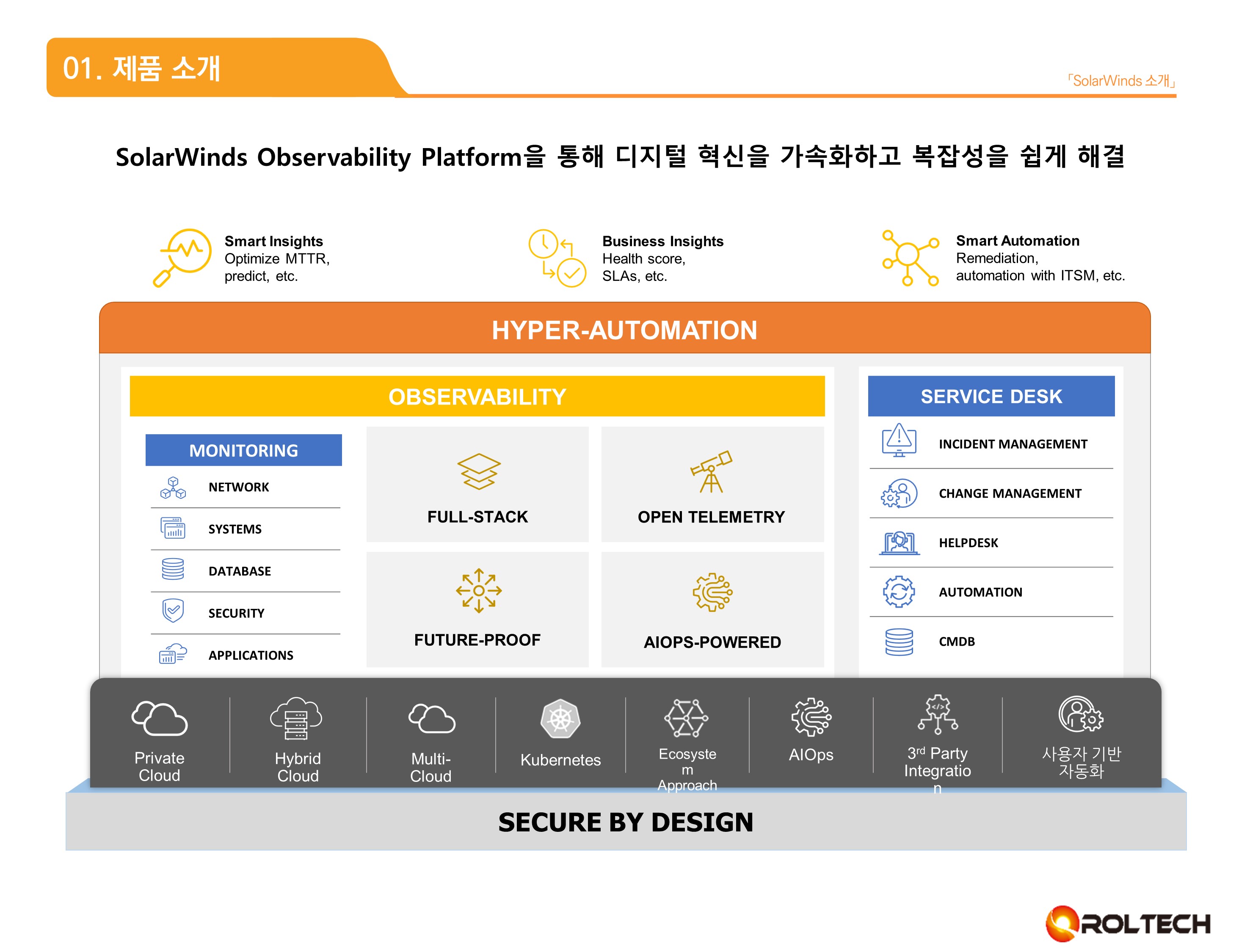Click the AIOps-Powered brain gear icon
This screenshot has width=1250, height=952.
coord(712,592)
